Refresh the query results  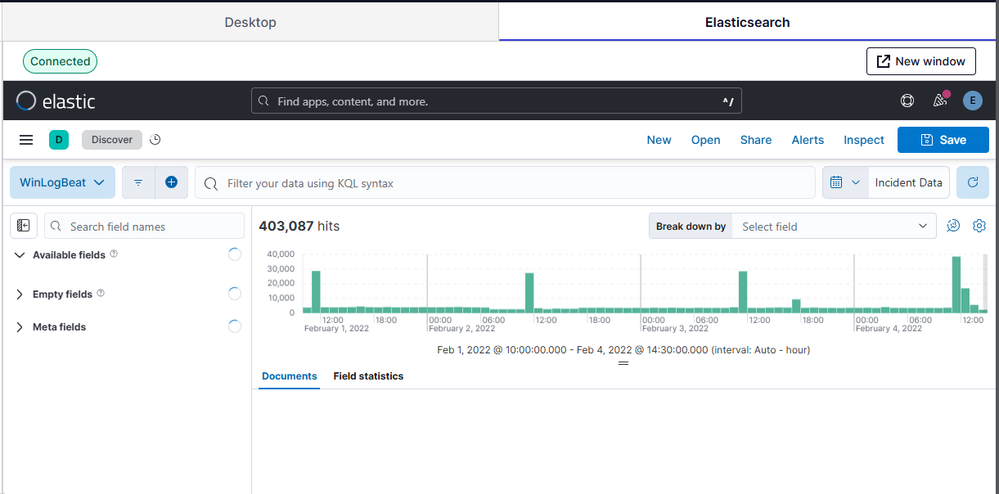(972, 183)
